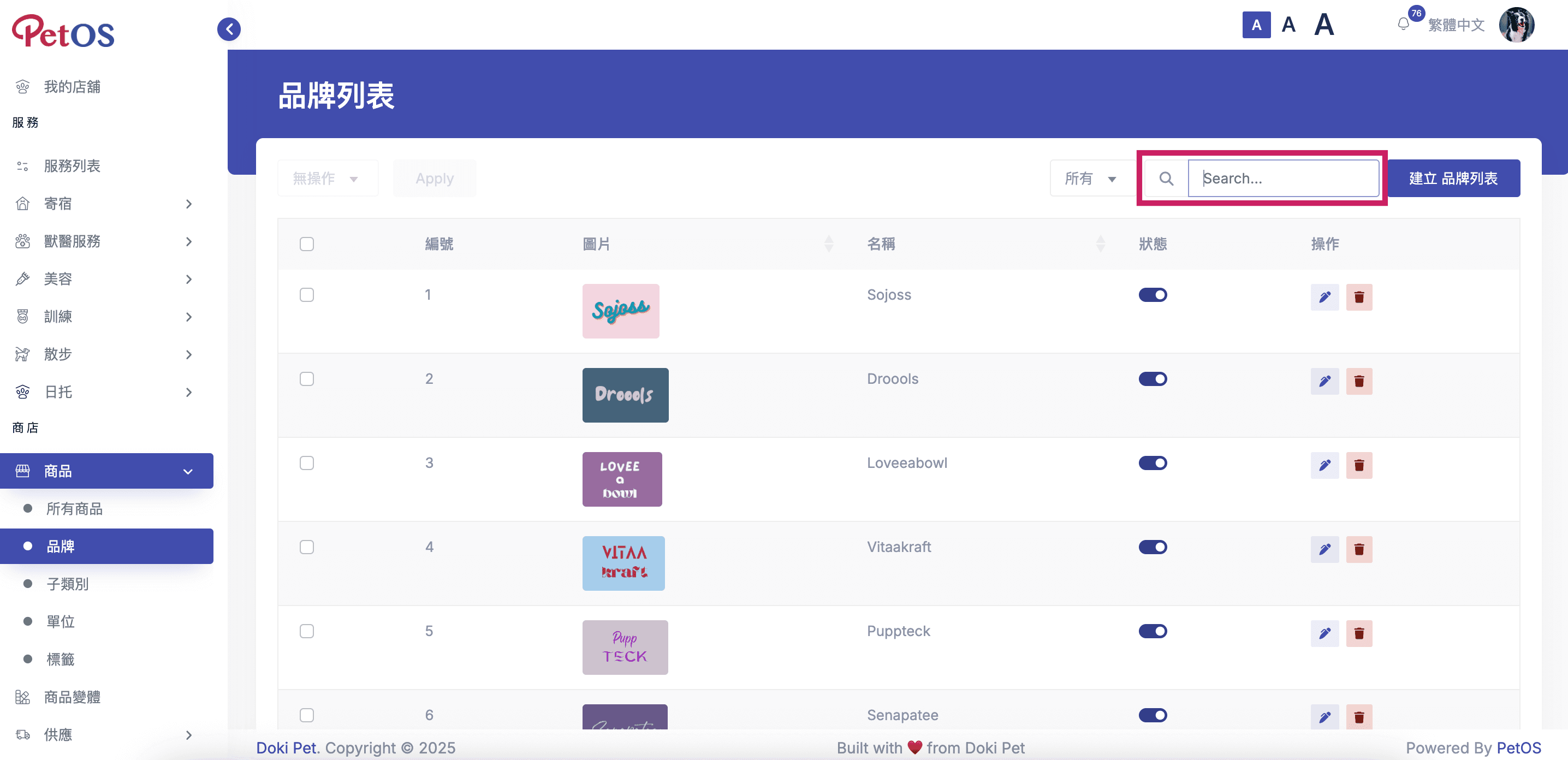Check the checkbox for Sojoss row
1568x760 pixels.
click(x=307, y=295)
